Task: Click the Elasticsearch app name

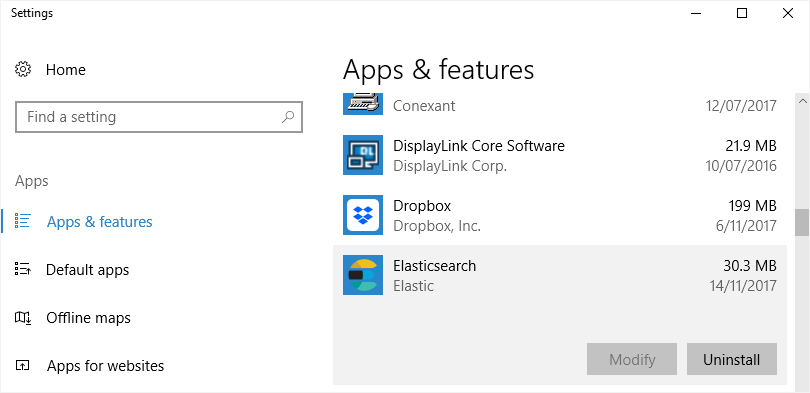Action: click(x=434, y=265)
